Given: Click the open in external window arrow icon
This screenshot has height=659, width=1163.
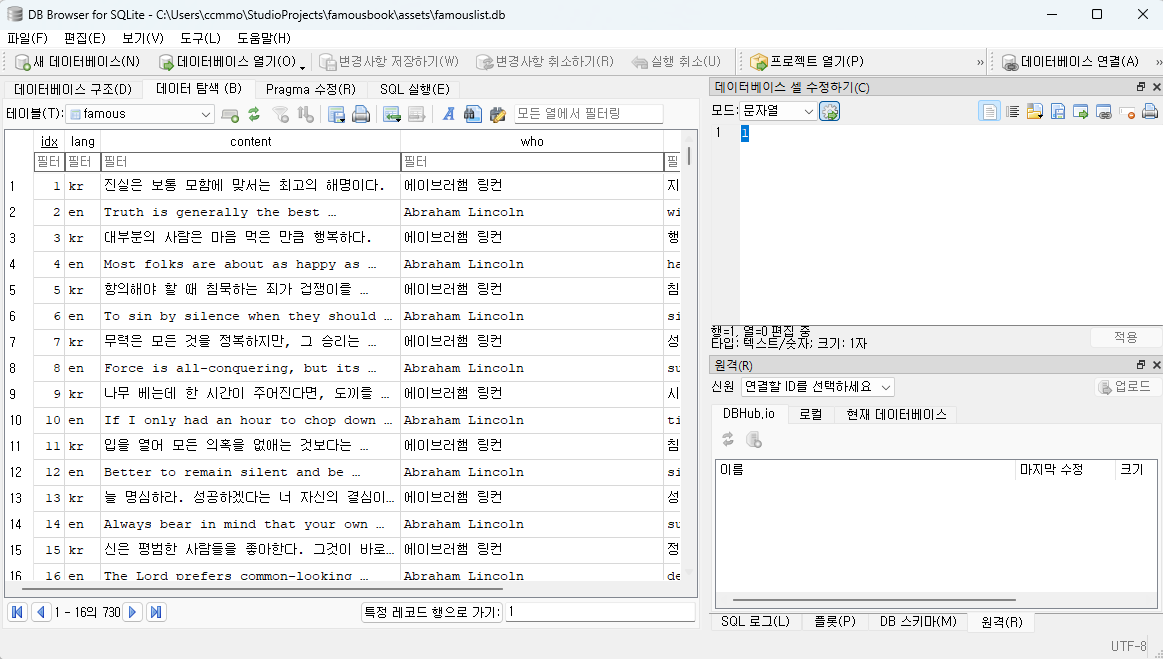Looking at the screenshot, I should [1081, 112].
